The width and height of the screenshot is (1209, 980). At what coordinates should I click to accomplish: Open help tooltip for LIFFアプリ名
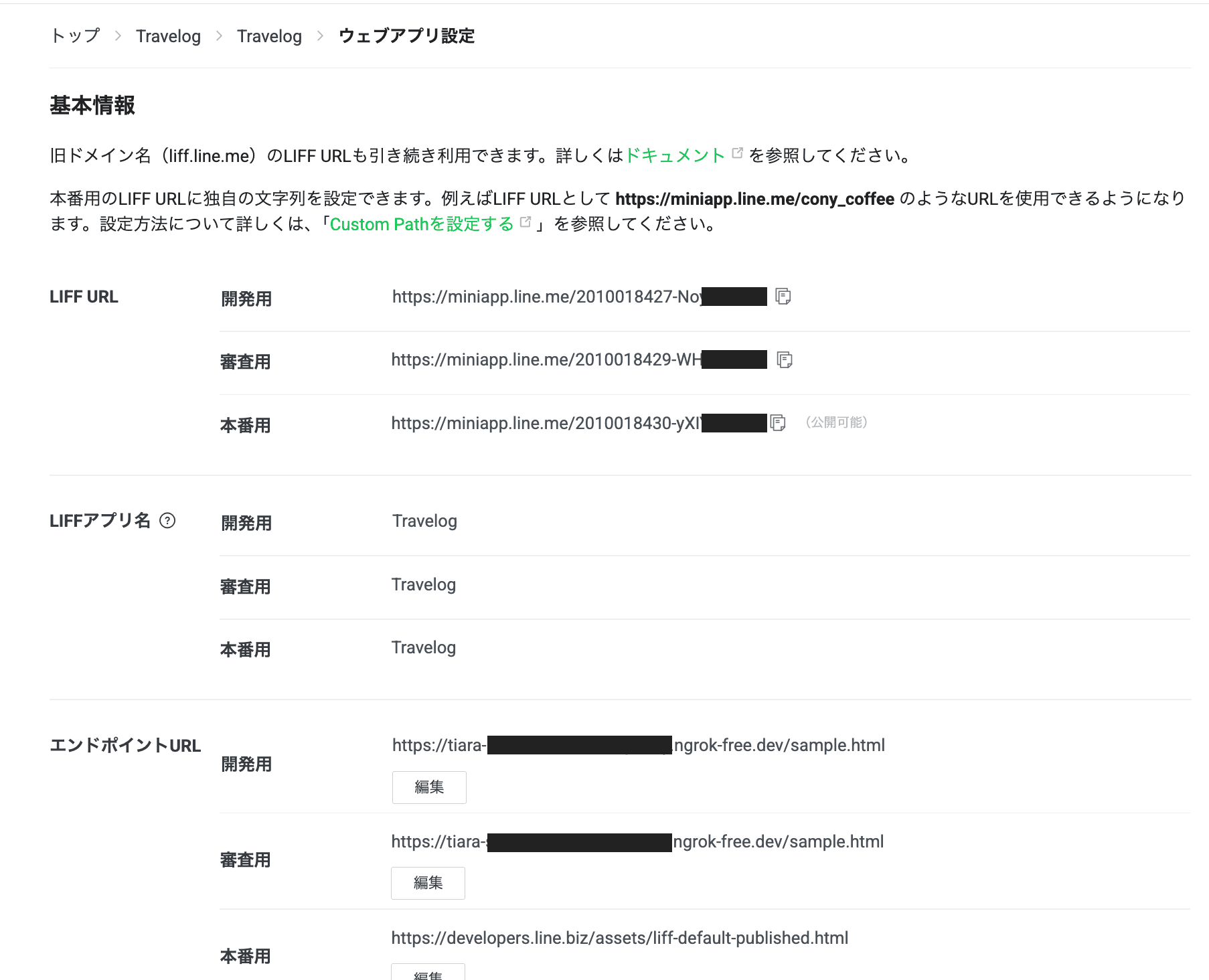point(167,520)
